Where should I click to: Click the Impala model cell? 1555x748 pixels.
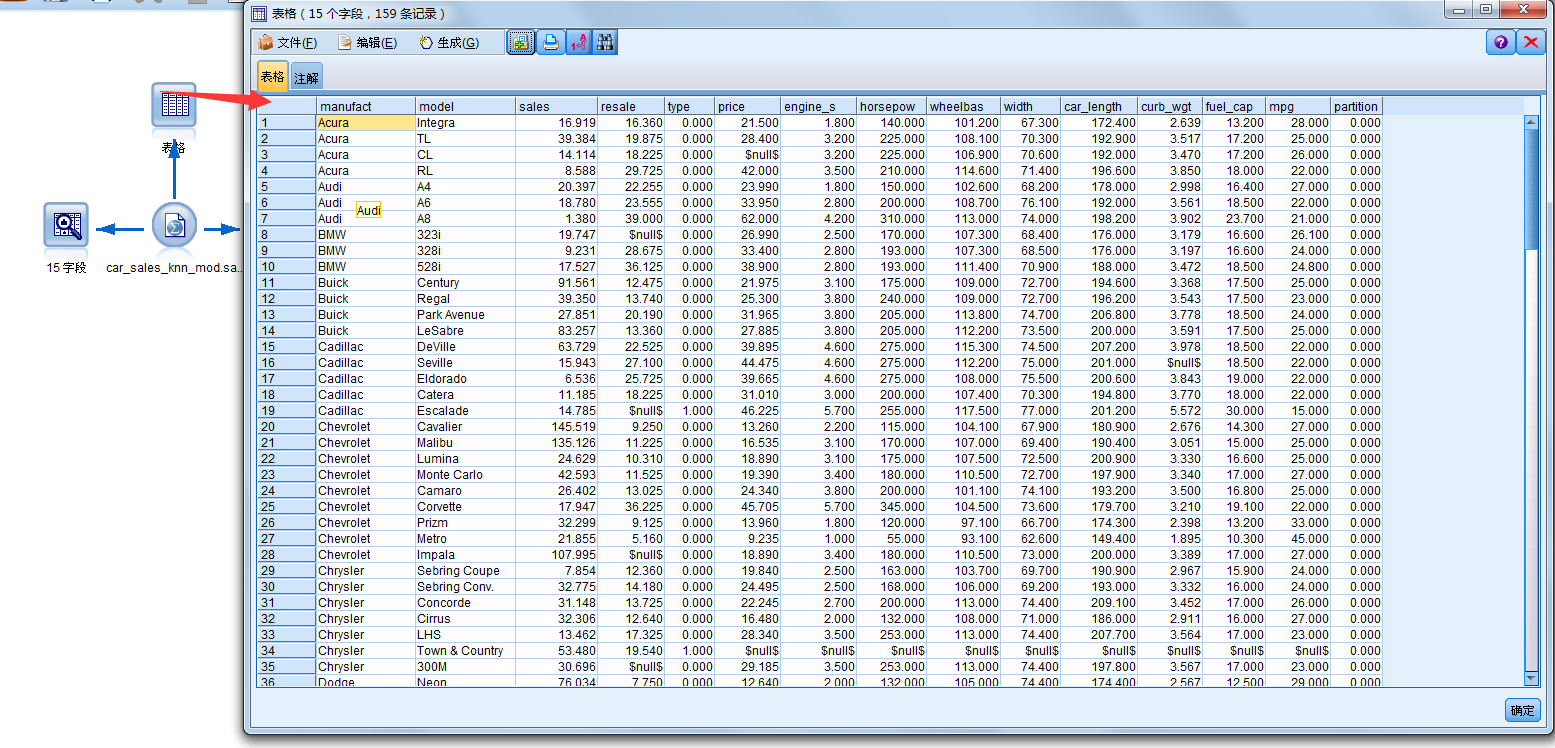465,555
